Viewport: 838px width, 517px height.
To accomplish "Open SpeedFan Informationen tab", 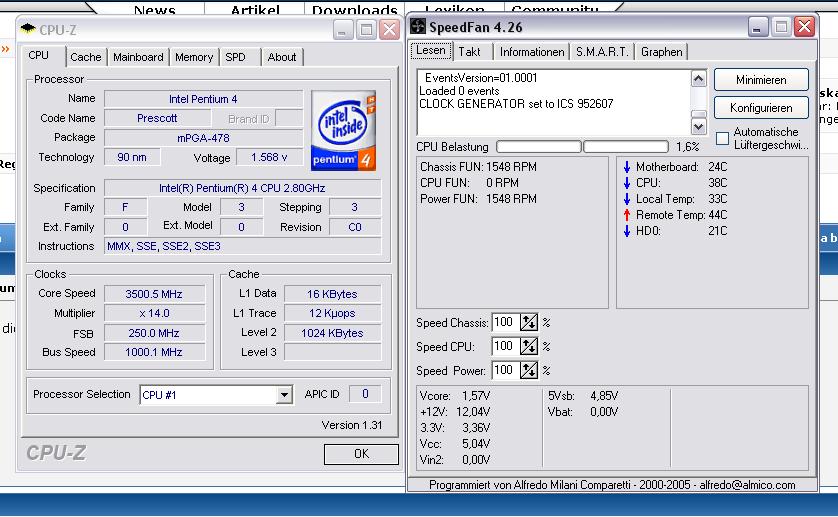I will [x=532, y=52].
